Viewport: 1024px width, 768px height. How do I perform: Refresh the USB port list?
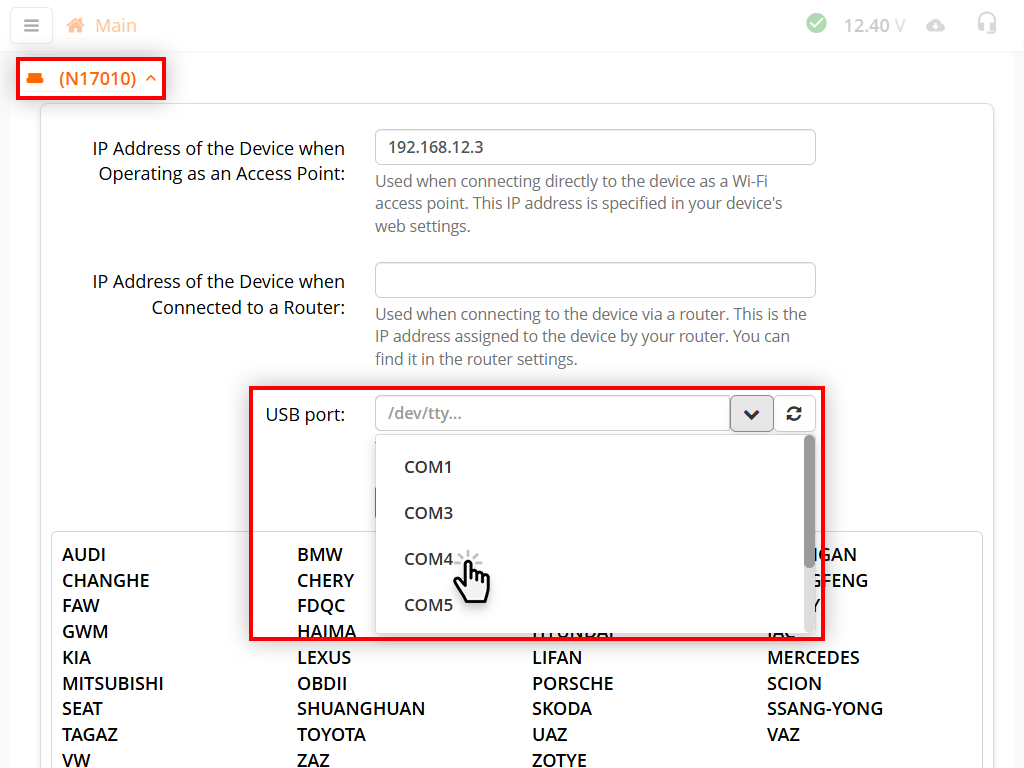(x=795, y=414)
